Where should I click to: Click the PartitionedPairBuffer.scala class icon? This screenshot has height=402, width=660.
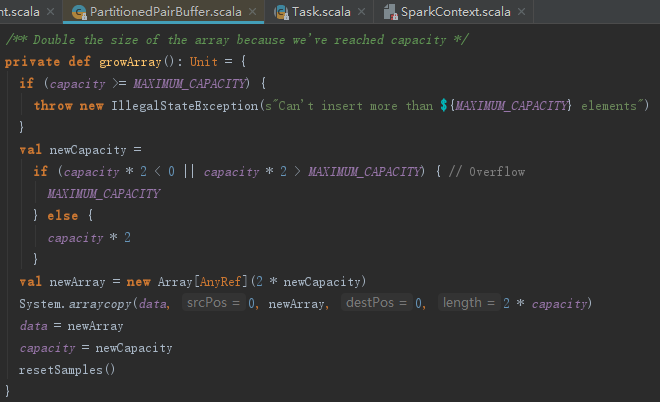tap(79, 12)
